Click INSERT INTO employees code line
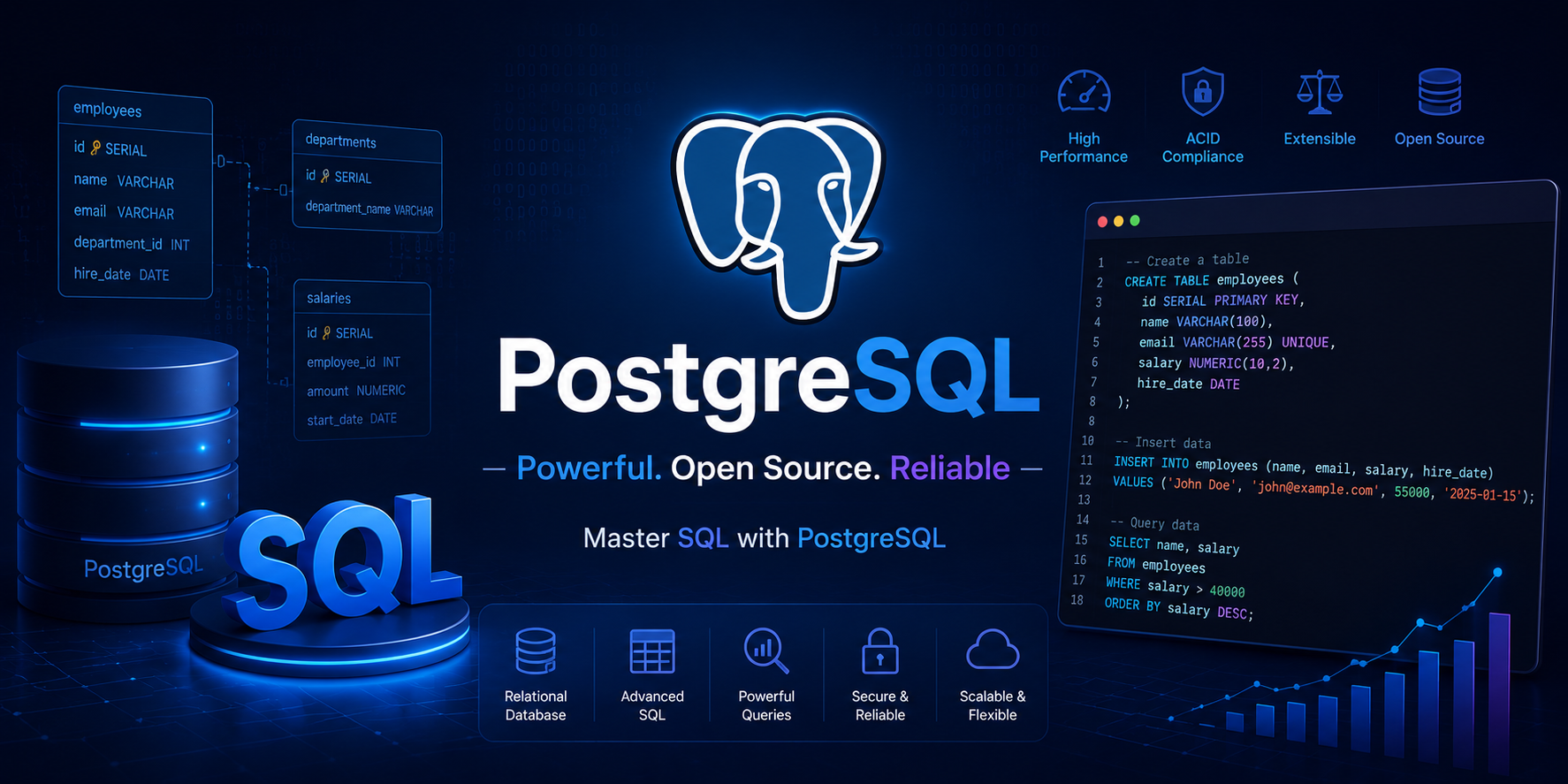Viewport: 1568px width, 784px height. 1304,467
